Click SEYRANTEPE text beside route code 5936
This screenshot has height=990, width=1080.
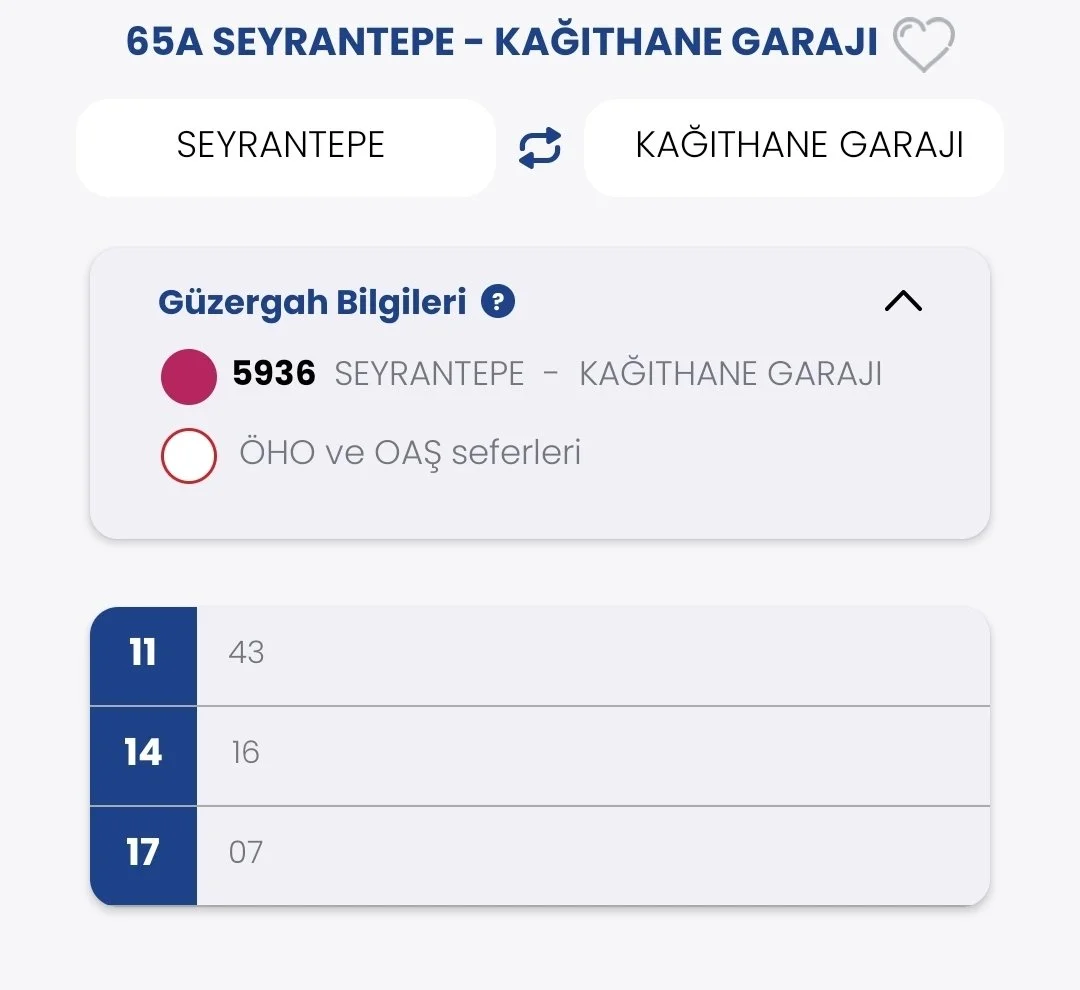pos(429,374)
